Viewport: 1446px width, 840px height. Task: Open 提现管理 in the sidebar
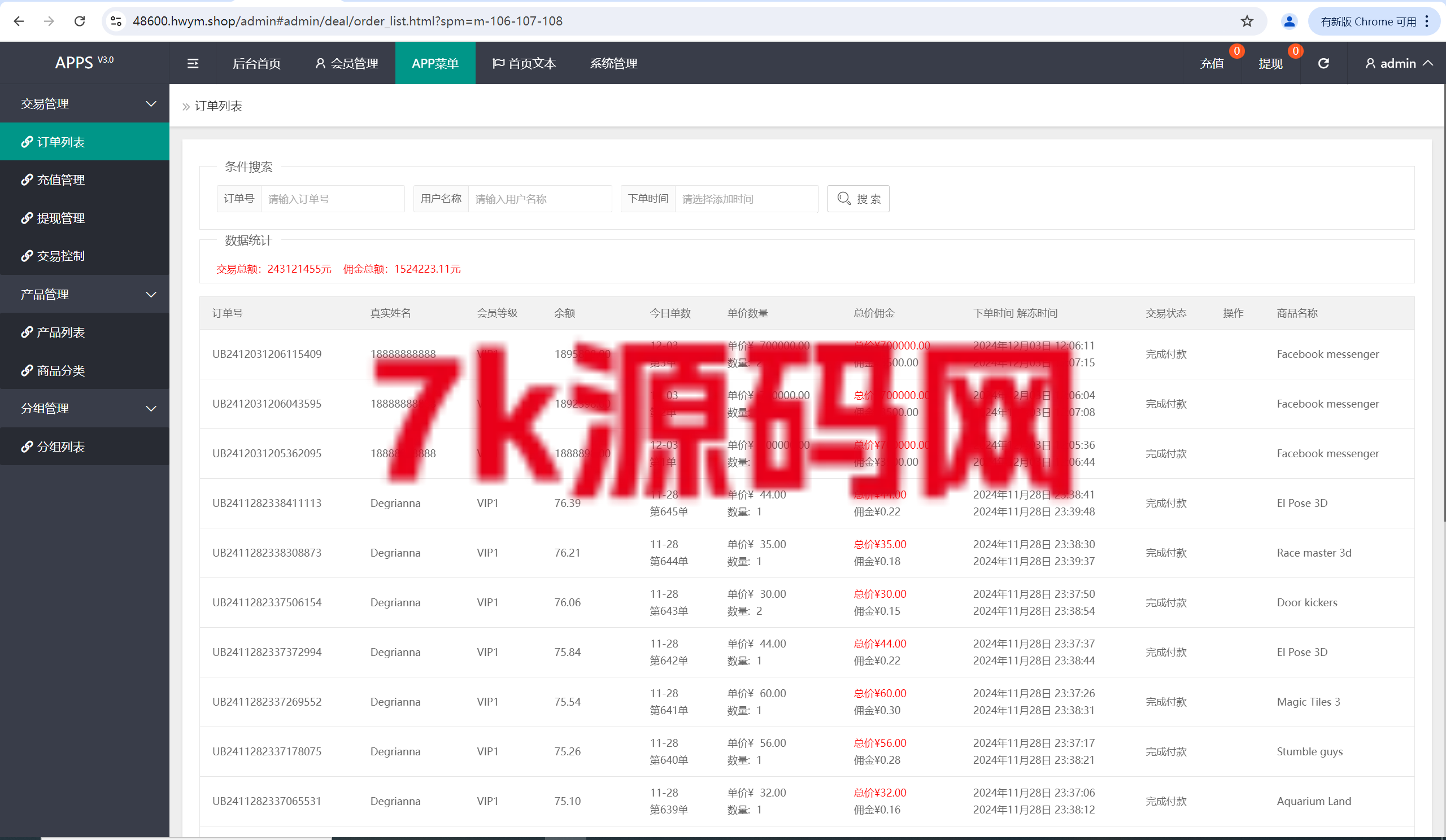click(x=84, y=218)
